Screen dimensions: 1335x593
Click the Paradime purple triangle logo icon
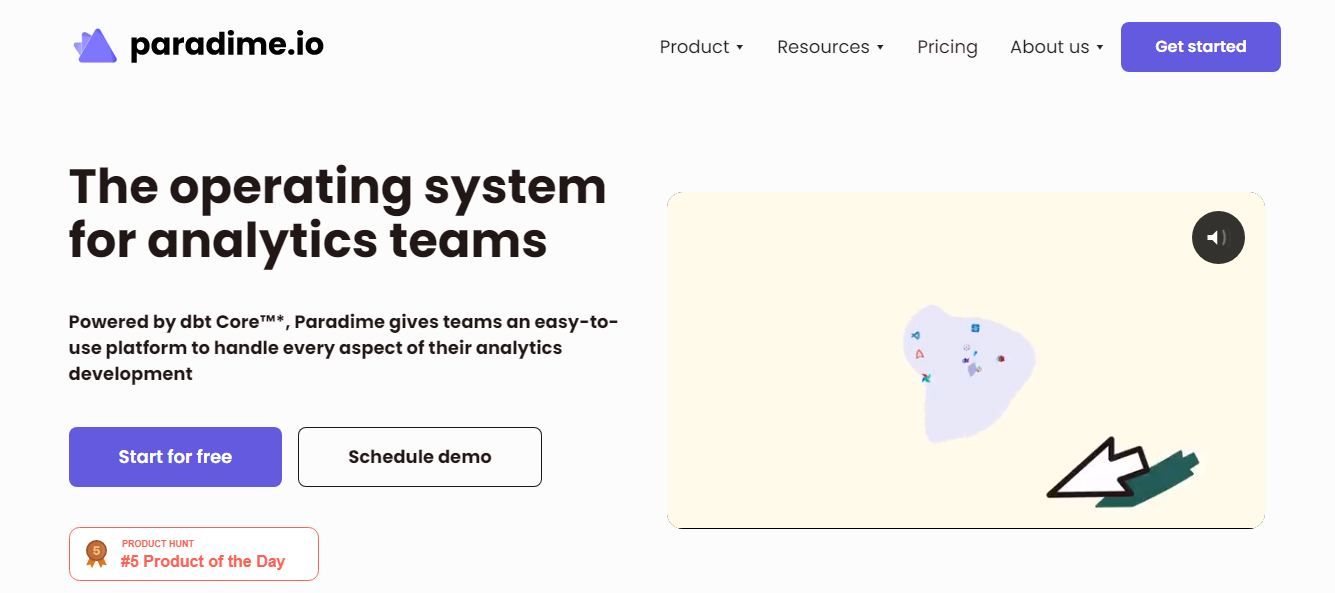(96, 46)
